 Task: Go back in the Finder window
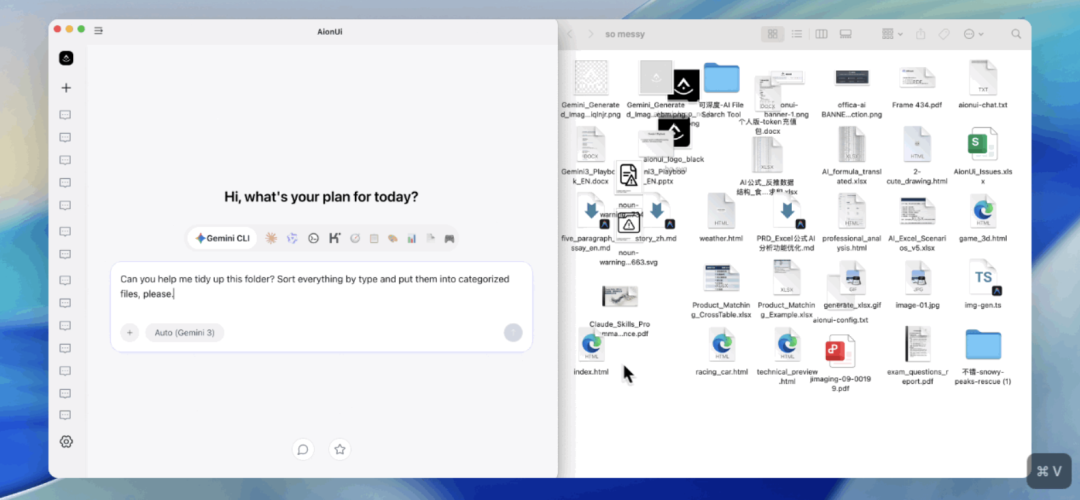[570, 34]
